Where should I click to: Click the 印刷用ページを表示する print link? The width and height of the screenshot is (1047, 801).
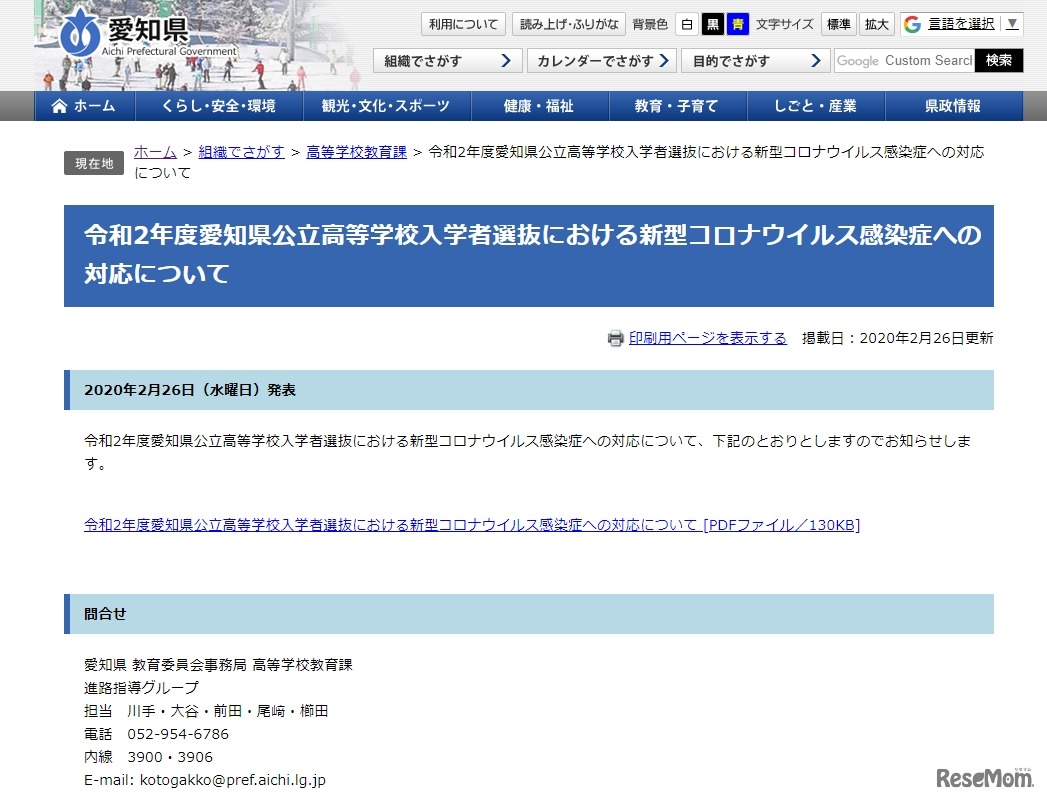point(705,338)
